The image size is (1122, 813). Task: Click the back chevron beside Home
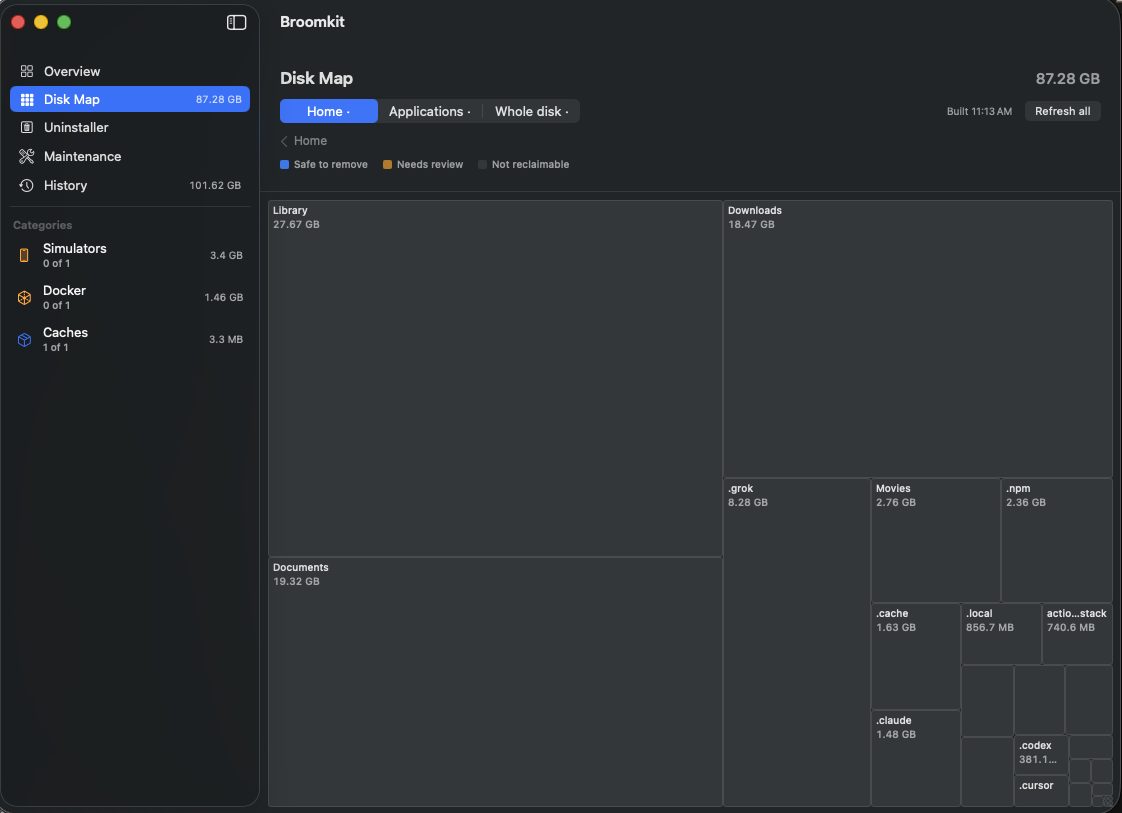tap(284, 141)
